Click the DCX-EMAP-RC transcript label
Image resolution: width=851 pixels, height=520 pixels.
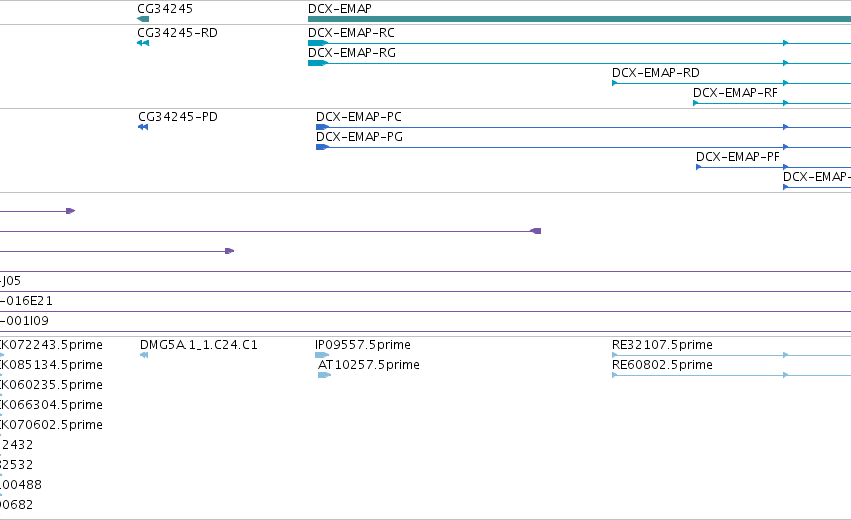coord(351,33)
